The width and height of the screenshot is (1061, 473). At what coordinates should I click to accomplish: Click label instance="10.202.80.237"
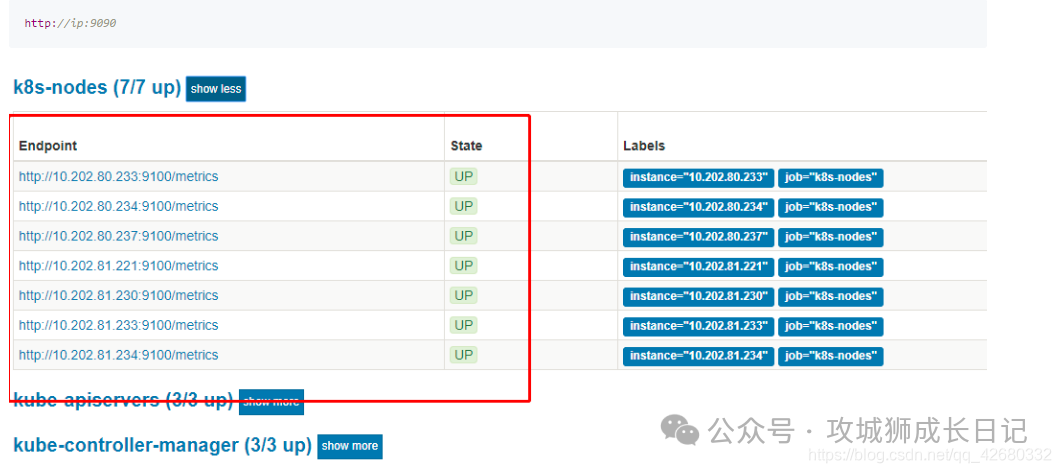698,238
